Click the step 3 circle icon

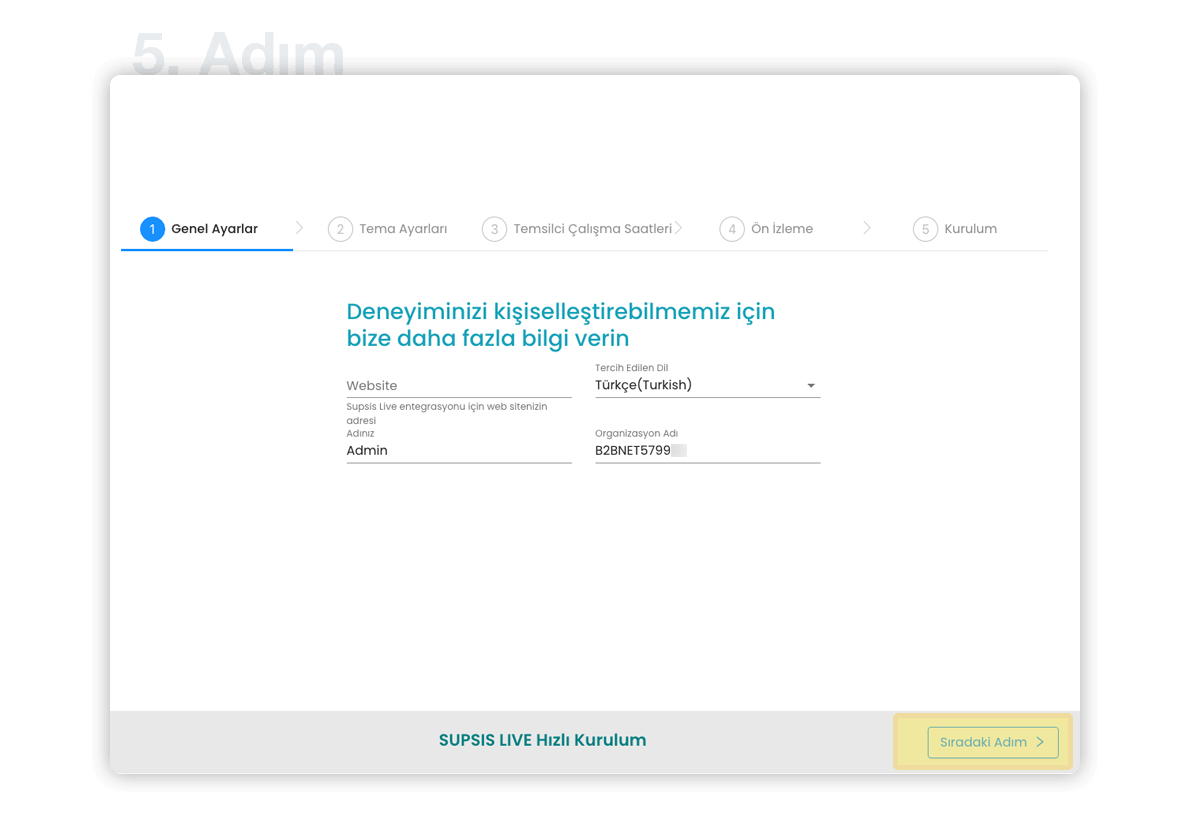pos(494,229)
